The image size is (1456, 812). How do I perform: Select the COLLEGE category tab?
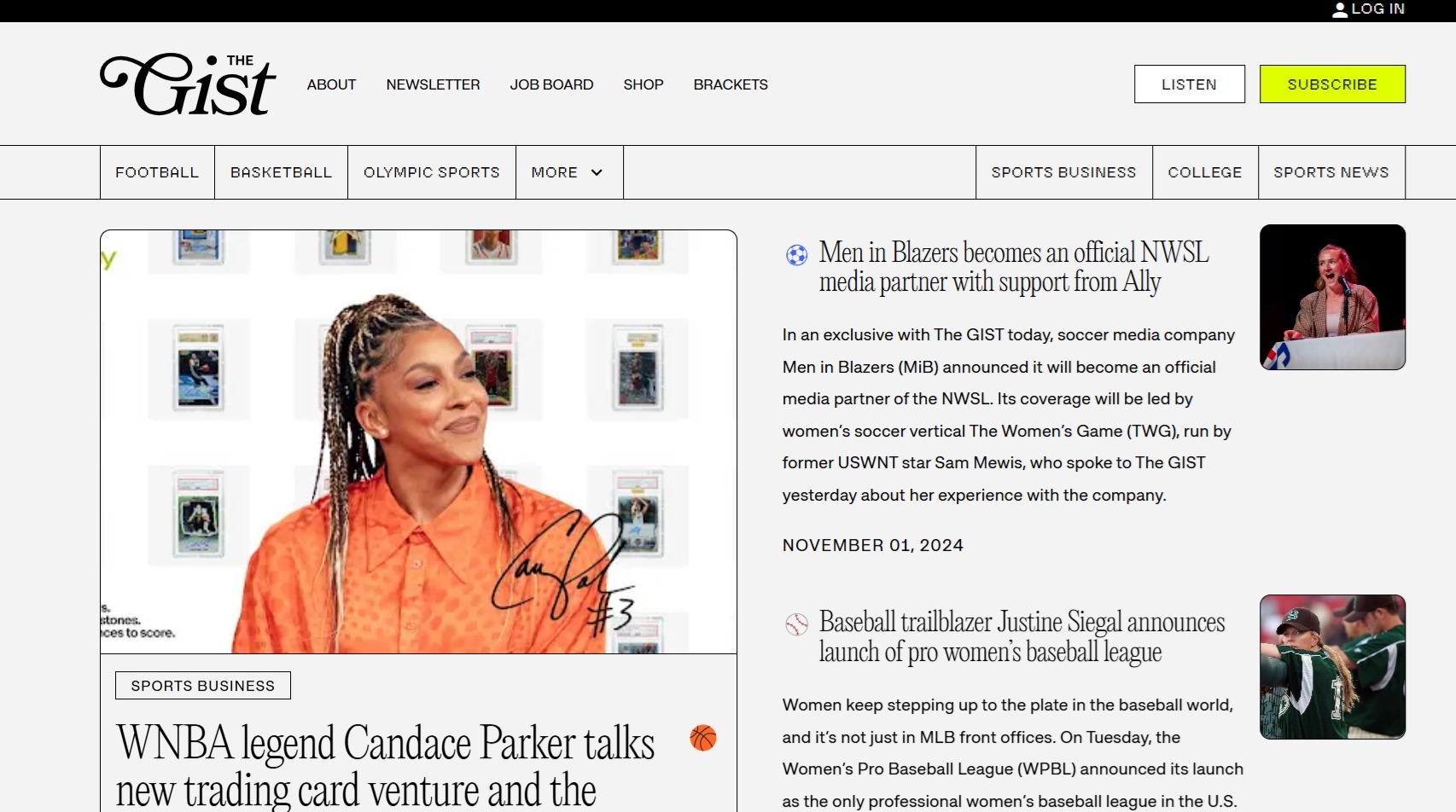point(1204,172)
